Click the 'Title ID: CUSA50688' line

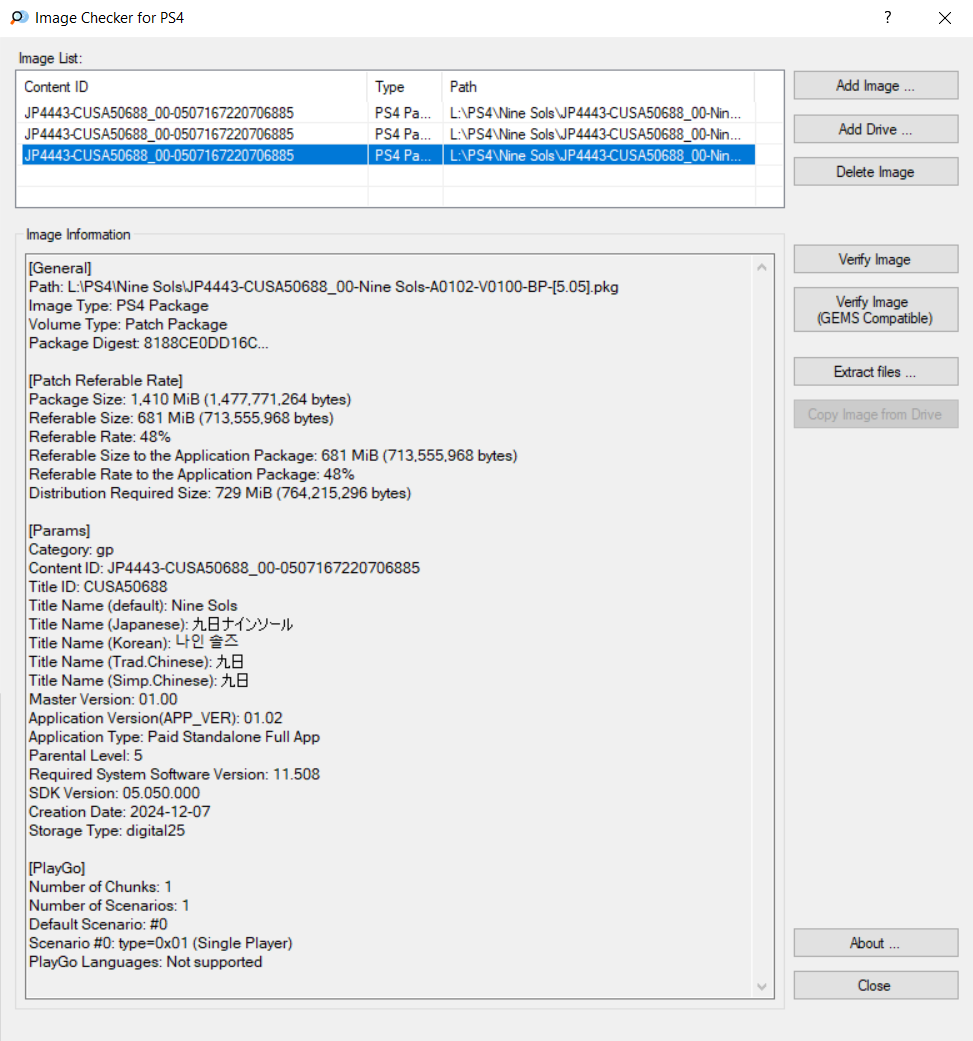98,587
